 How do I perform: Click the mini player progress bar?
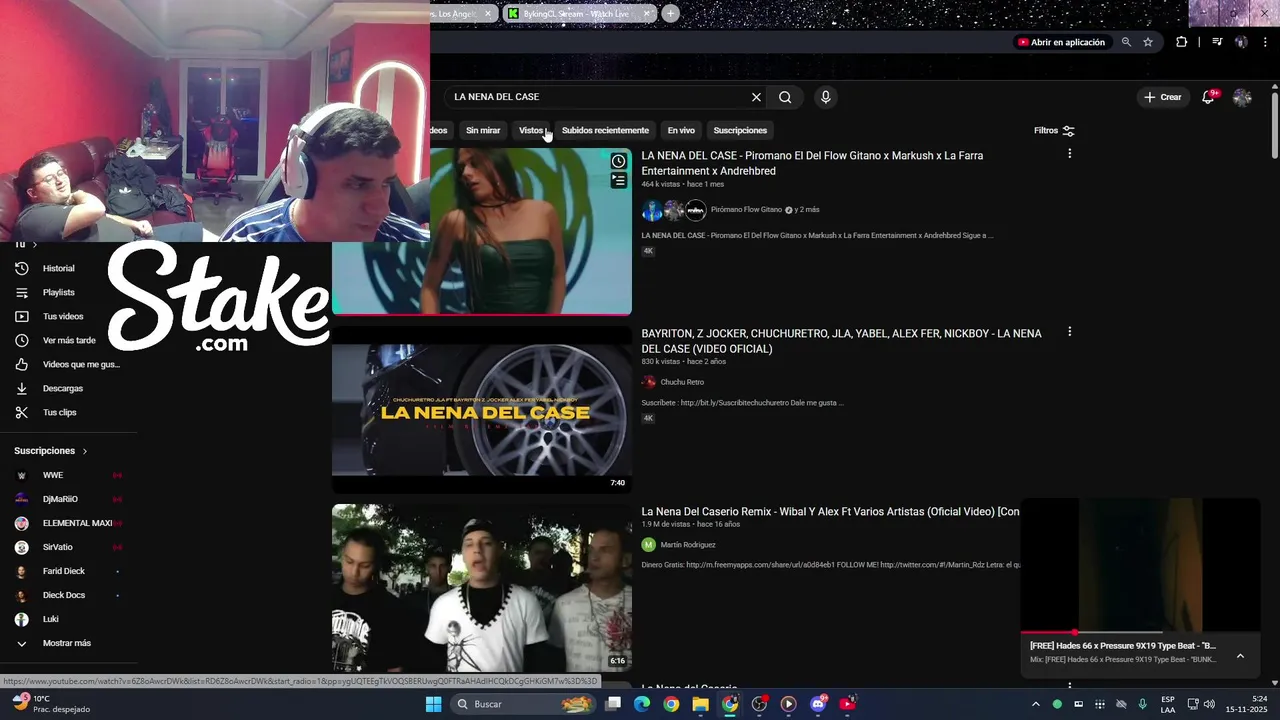pyautogui.click(x=1140, y=632)
